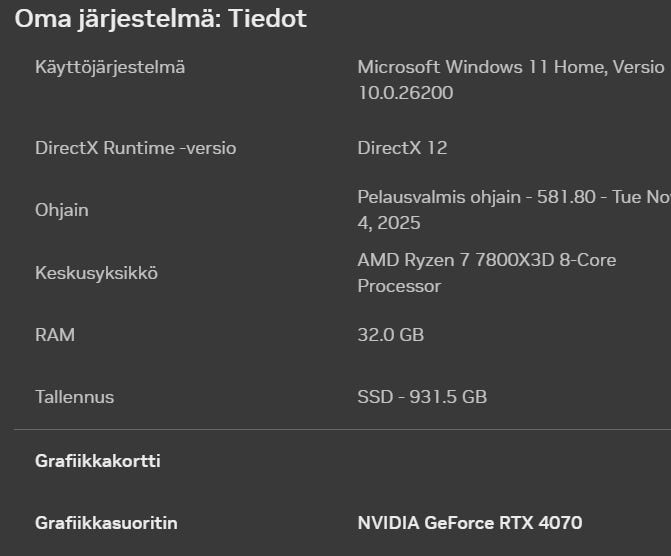Click the 32.0 GB memory value
The width and height of the screenshot is (671, 556).
(390, 335)
